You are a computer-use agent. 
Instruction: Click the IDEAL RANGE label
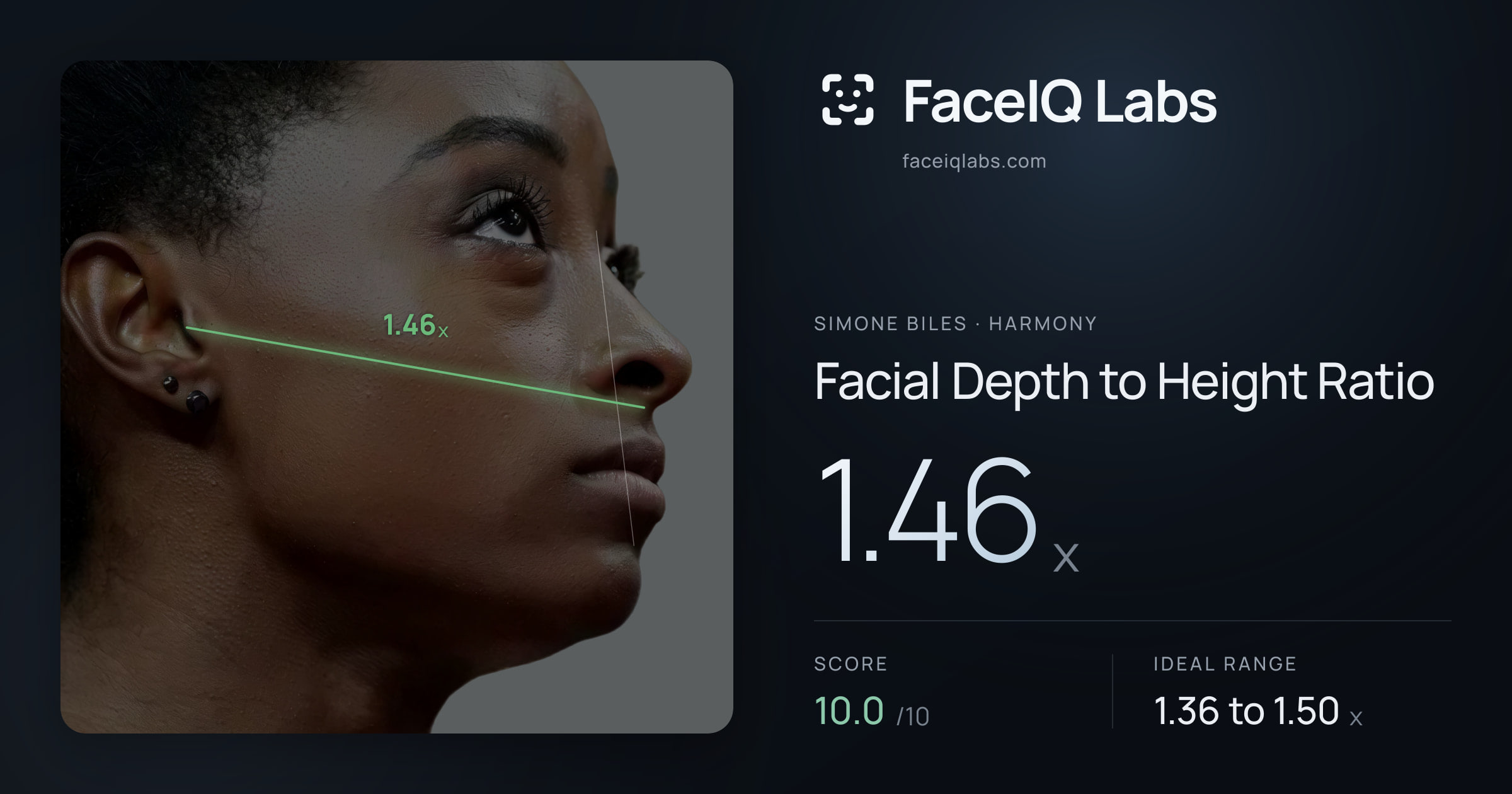click(x=1225, y=664)
